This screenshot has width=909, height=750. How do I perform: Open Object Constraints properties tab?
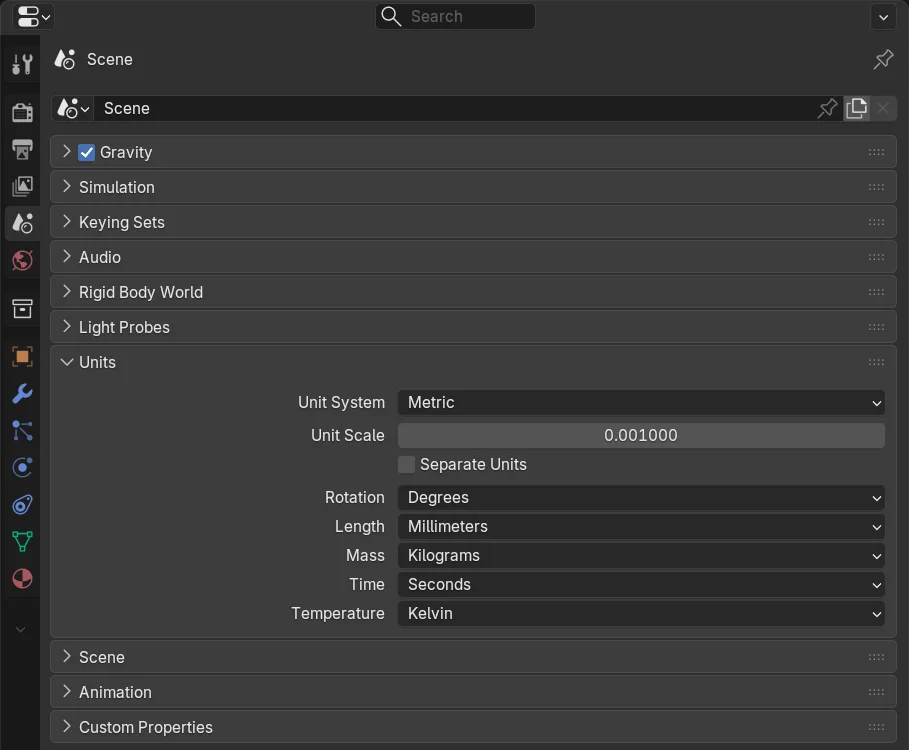[x=22, y=505]
